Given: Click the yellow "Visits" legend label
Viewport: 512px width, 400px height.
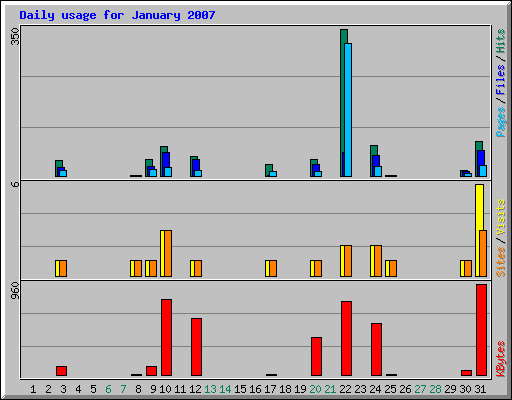Looking at the screenshot, I should pos(501,217).
